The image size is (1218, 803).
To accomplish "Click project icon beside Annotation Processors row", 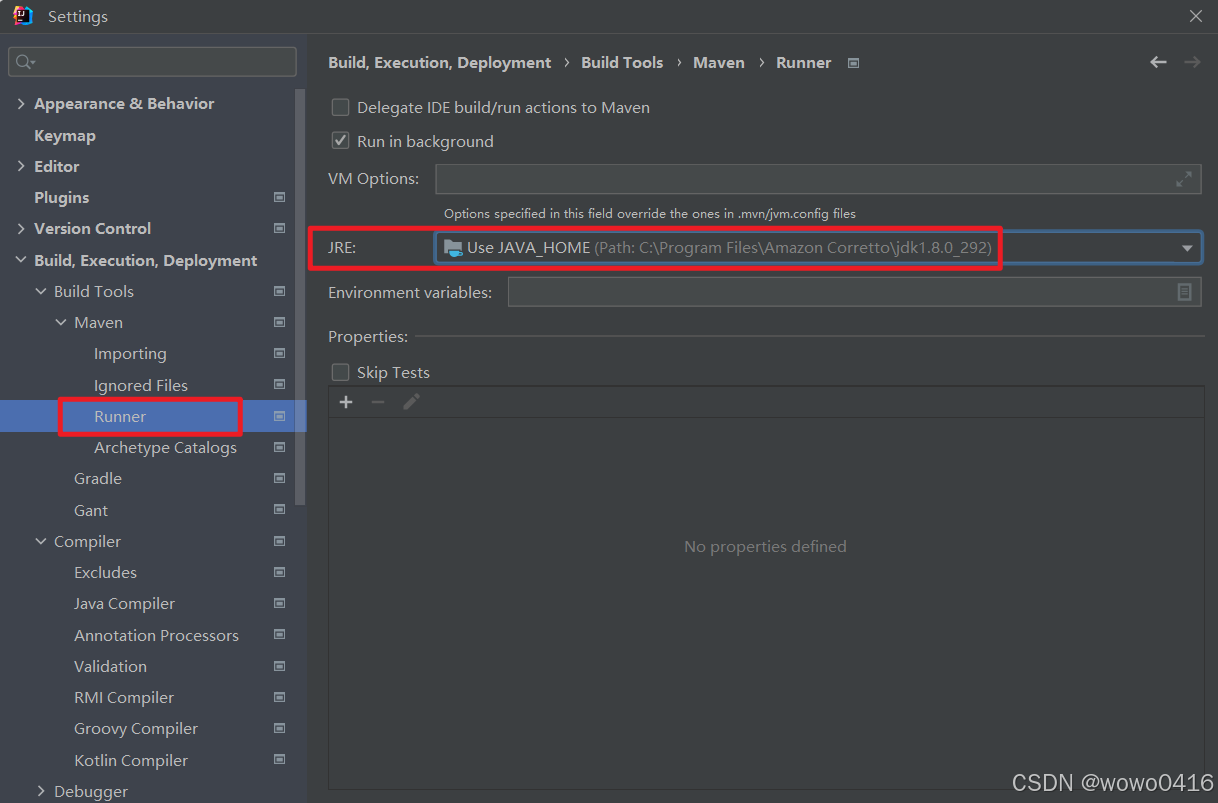I will tap(279, 635).
